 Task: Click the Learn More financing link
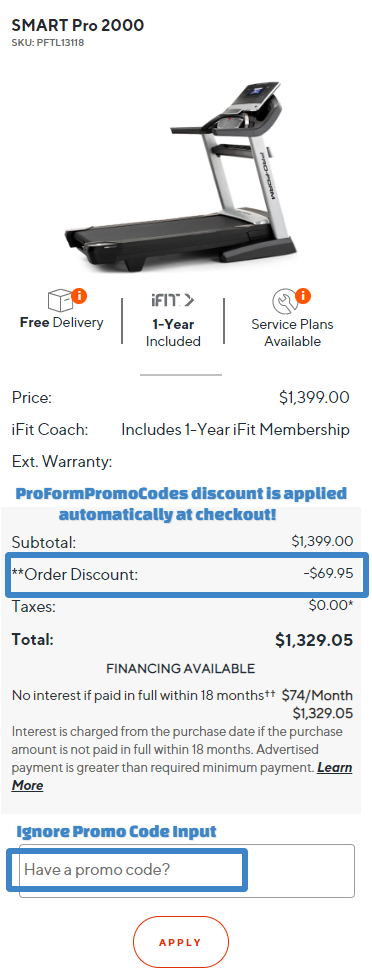pyautogui.click(x=182, y=776)
